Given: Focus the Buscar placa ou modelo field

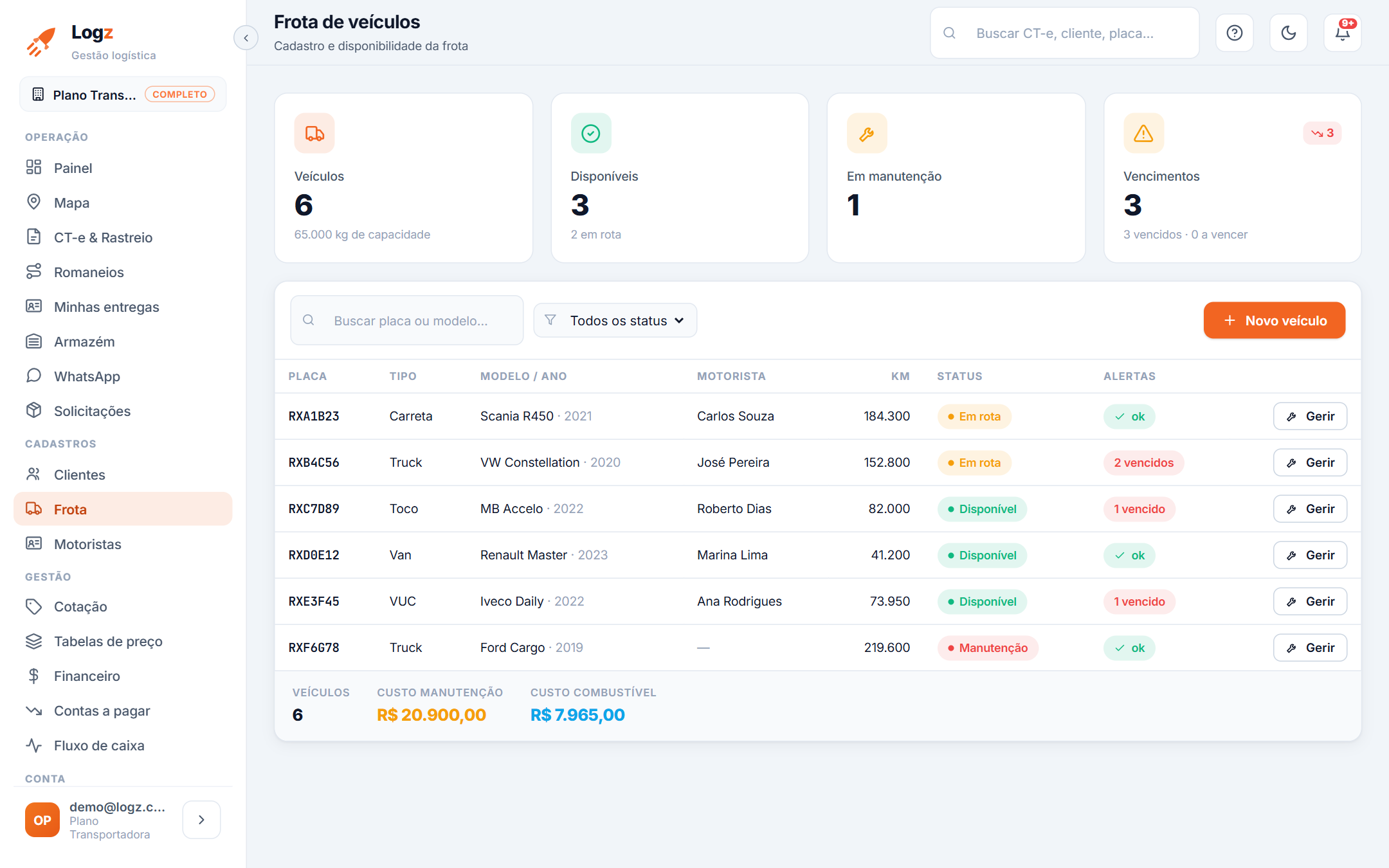Looking at the screenshot, I should tap(406, 320).
